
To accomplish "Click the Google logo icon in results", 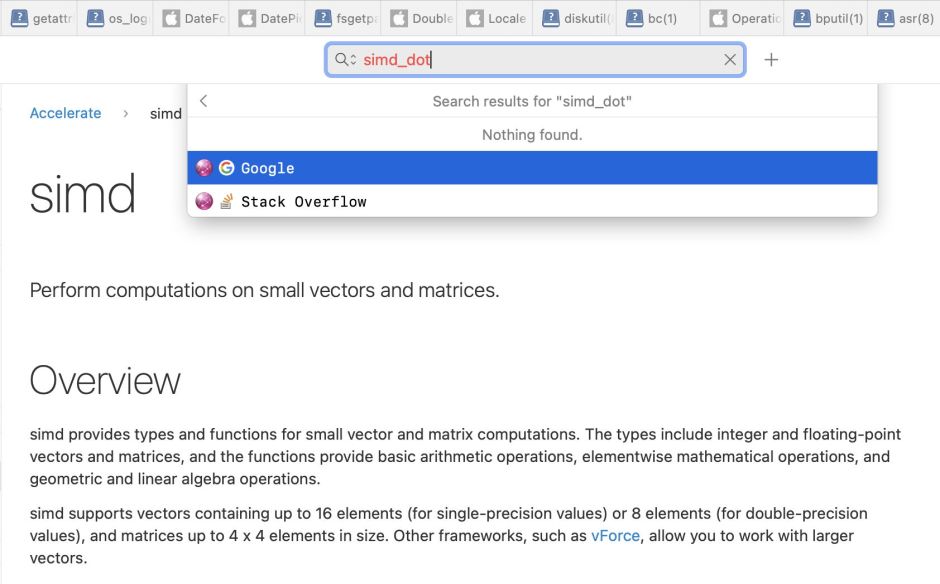I will (x=227, y=168).
